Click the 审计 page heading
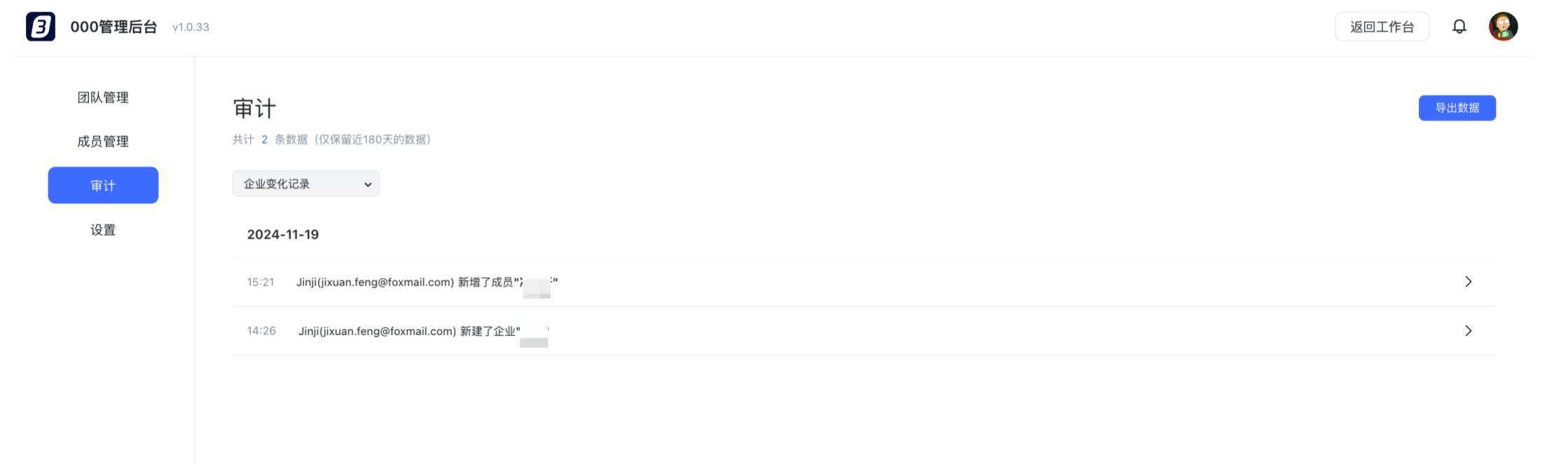Image resolution: width=1568 pixels, height=464 pixels. tap(254, 109)
